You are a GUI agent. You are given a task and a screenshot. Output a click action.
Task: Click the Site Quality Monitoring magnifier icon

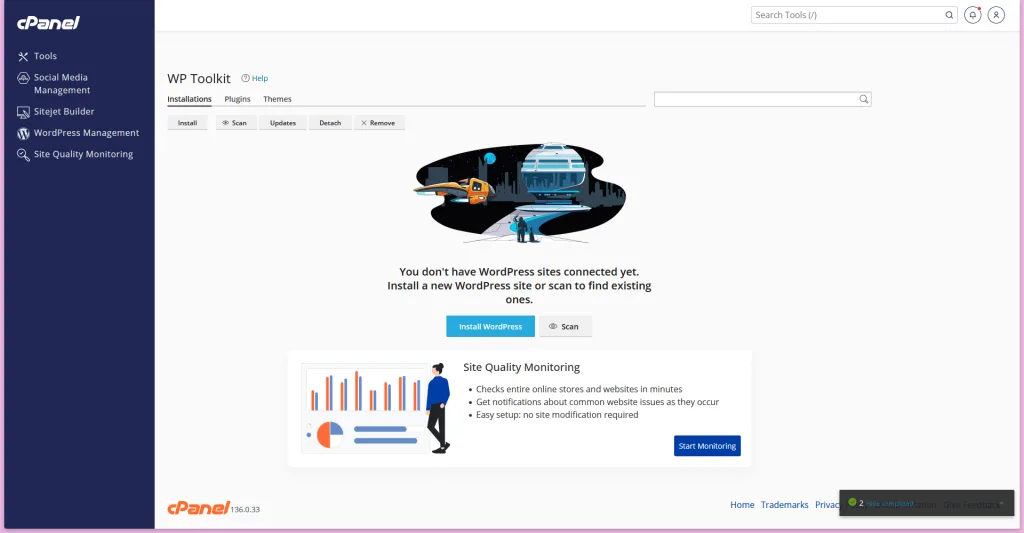pyautogui.click(x=23, y=155)
